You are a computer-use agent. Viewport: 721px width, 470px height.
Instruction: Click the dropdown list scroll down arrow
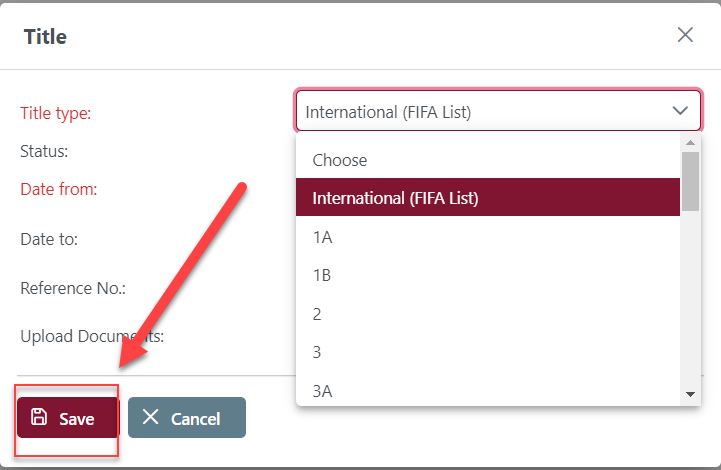click(690, 394)
